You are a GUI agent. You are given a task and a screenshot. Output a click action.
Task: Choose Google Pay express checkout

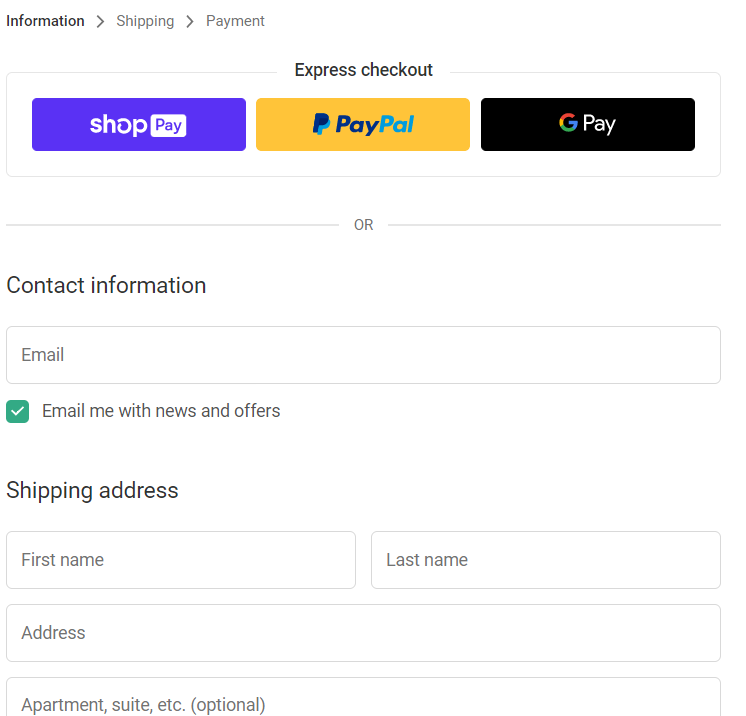(588, 125)
